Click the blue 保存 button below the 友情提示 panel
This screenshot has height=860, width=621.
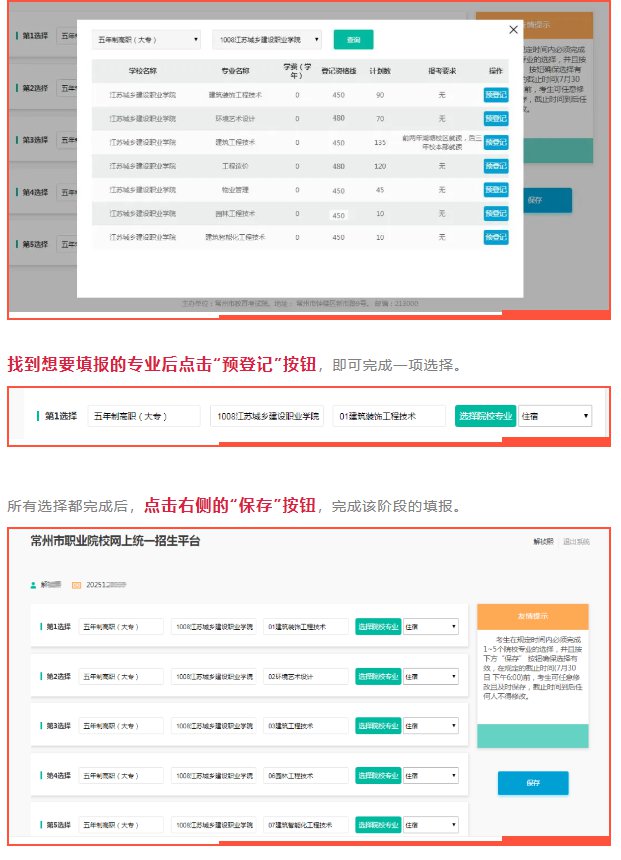(533, 783)
